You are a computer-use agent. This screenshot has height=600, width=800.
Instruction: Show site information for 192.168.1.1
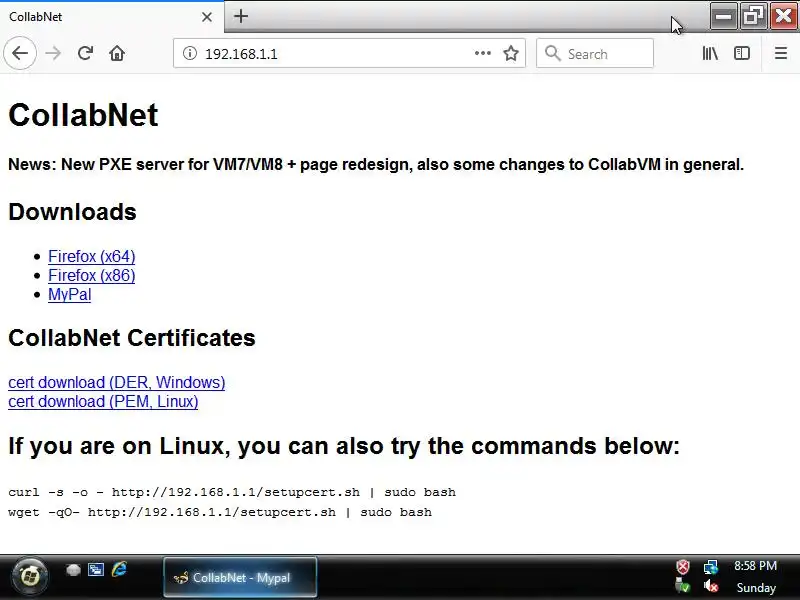tap(190, 53)
